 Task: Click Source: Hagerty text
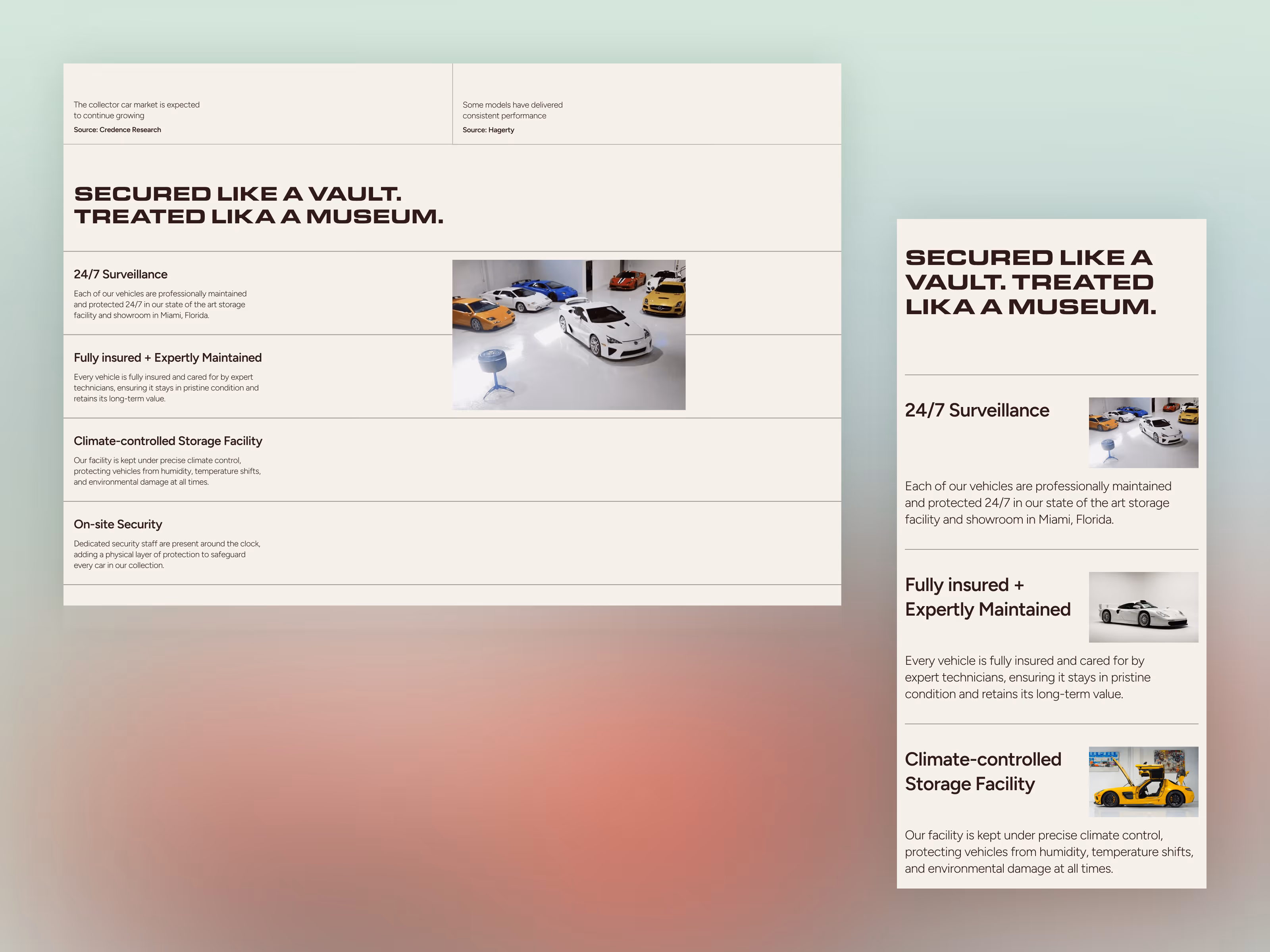click(488, 130)
